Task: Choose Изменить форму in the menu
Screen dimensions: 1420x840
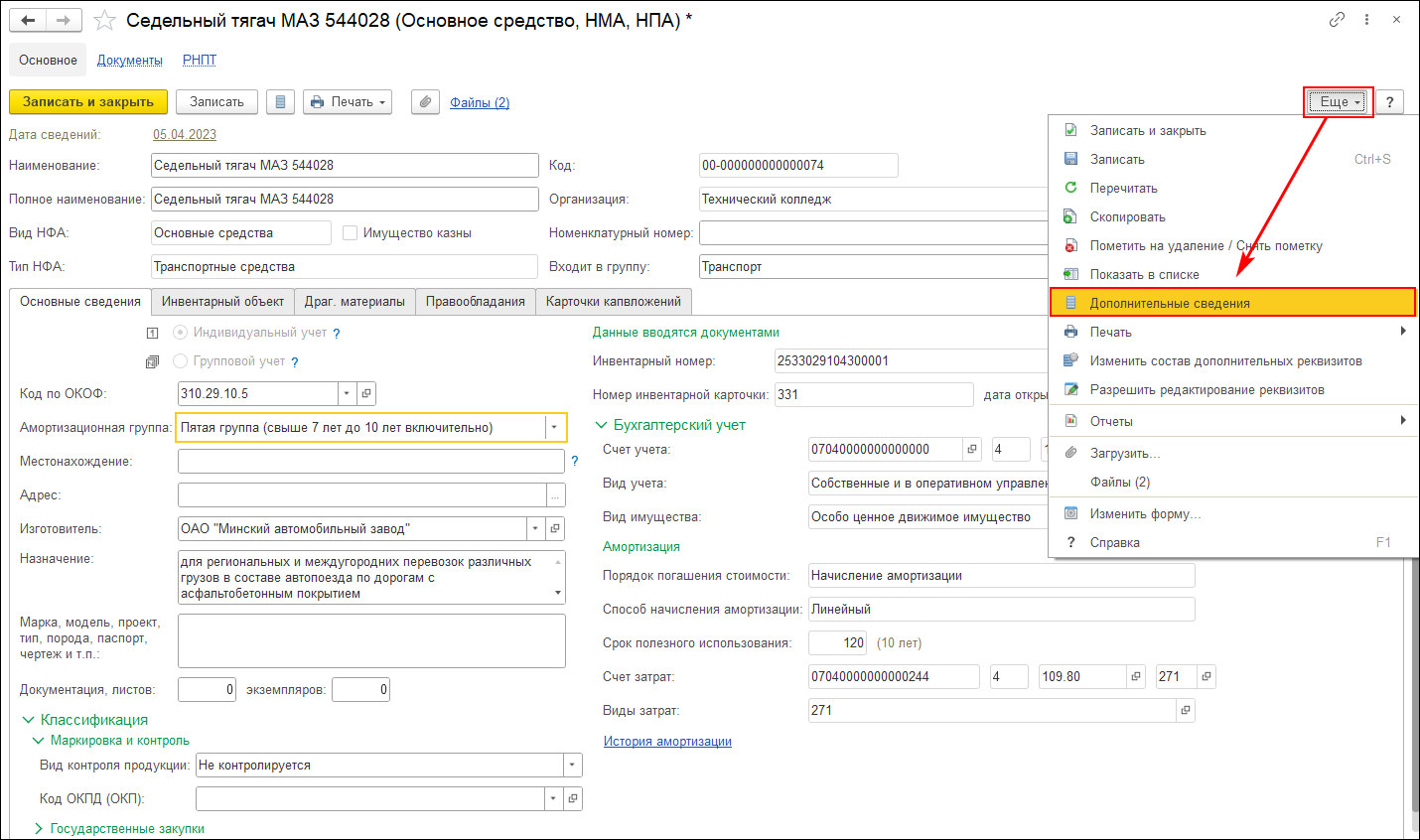Action: 1231,513
